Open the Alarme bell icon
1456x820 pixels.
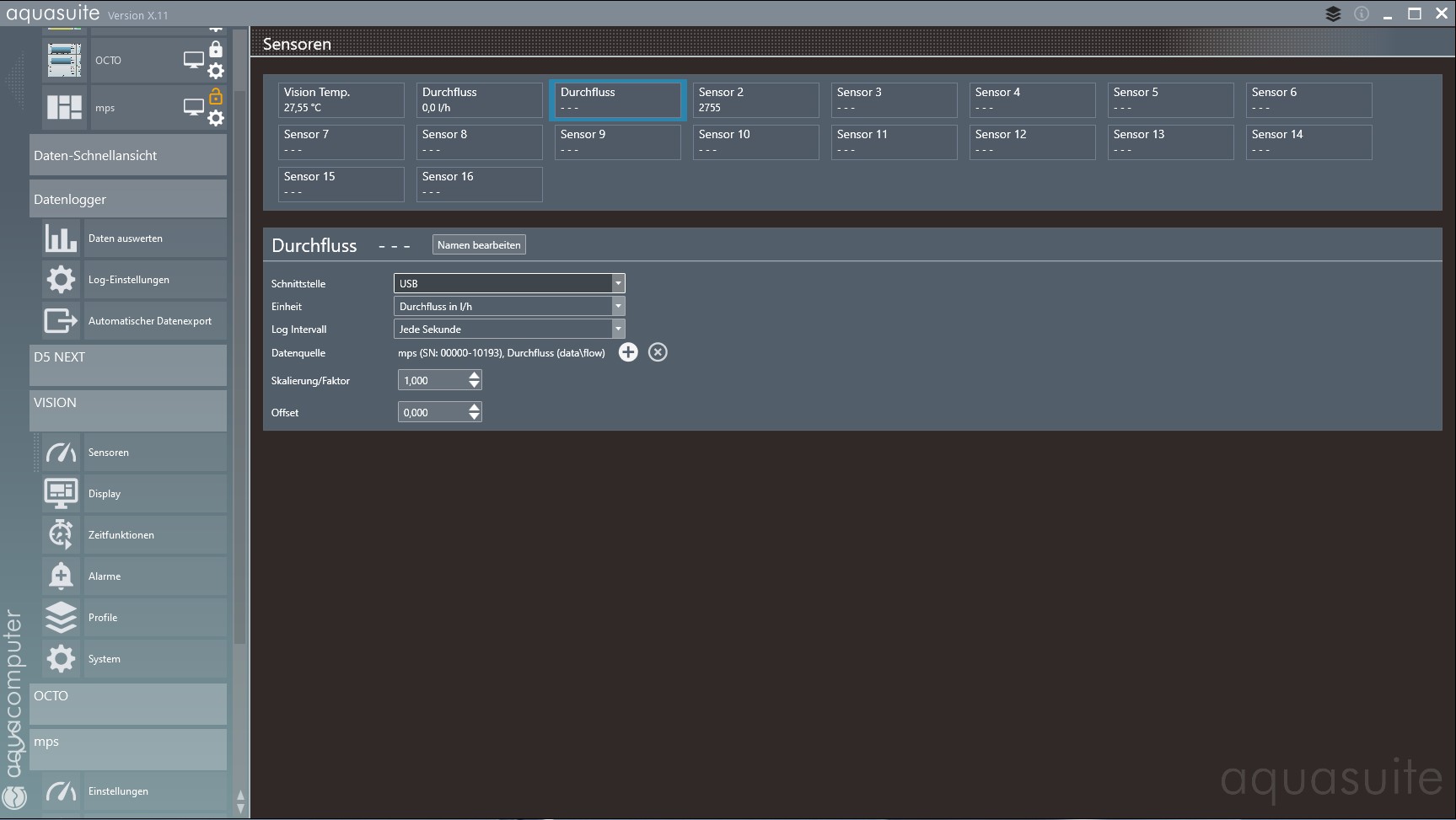click(x=61, y=576)
